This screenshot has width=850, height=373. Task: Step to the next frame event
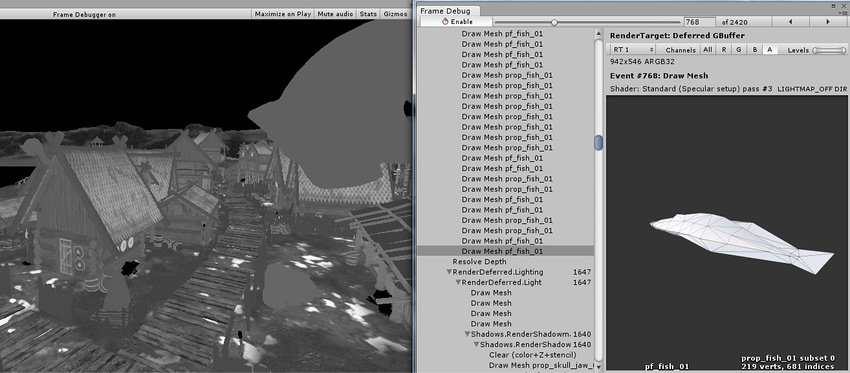tap(828, 22)
